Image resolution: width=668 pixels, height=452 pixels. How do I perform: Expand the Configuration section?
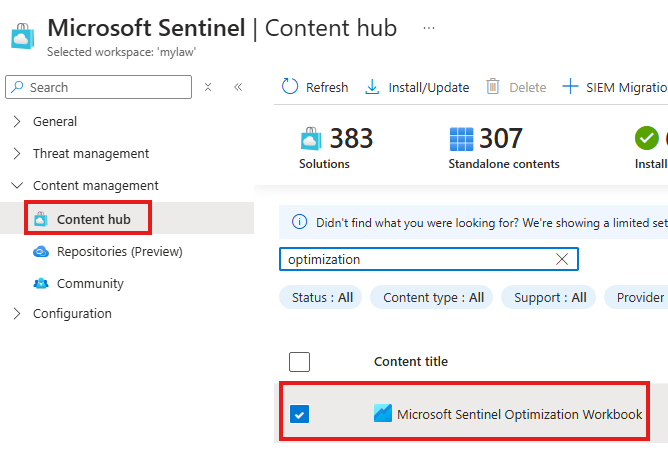tap(17, 314)
